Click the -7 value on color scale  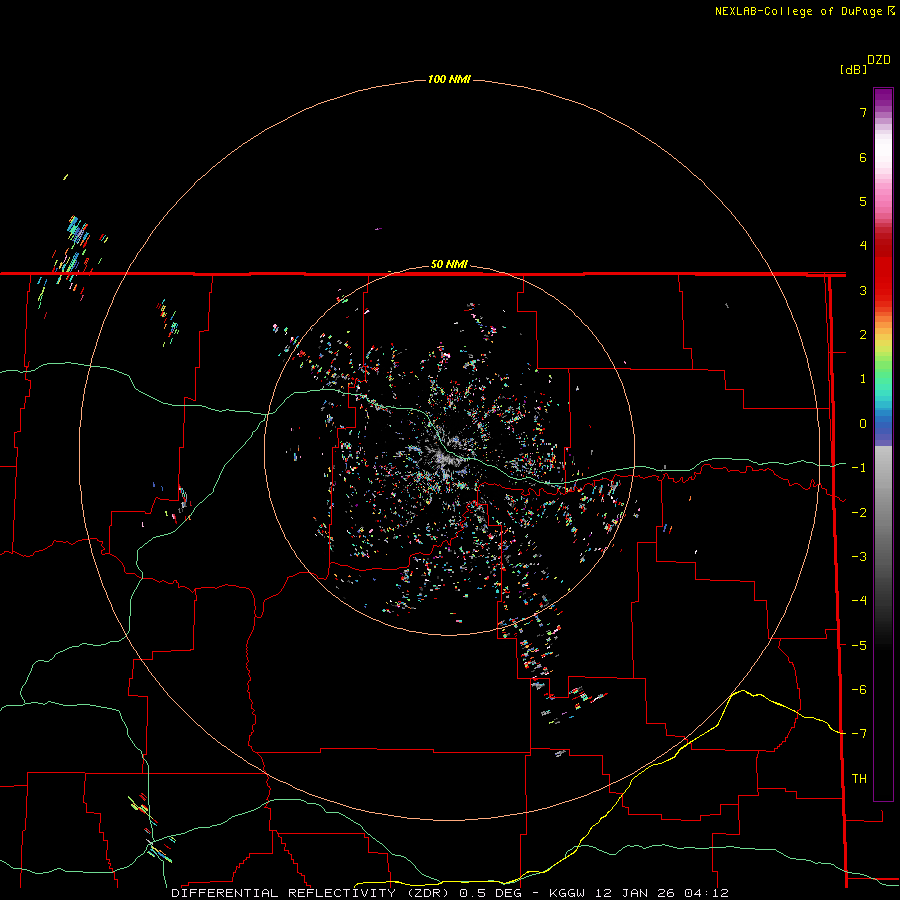tap(859, 734)
